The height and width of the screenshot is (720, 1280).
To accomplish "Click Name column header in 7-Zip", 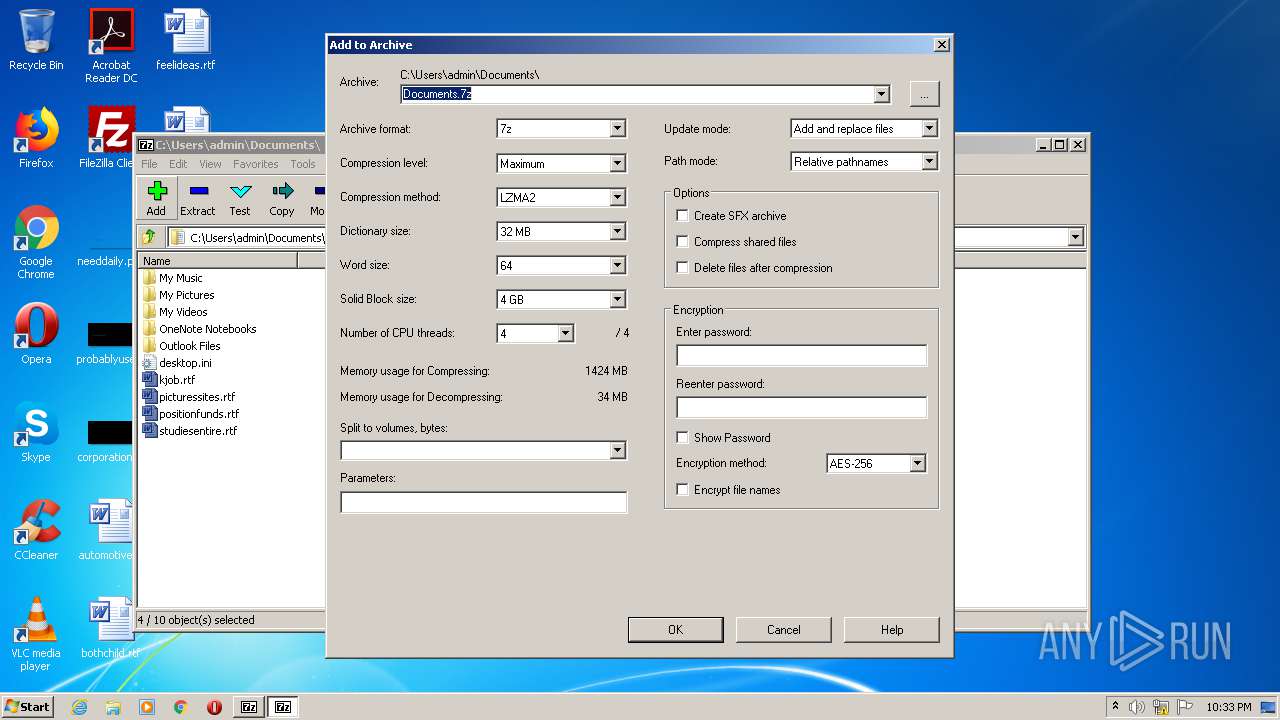I will (x=218, y=261).
